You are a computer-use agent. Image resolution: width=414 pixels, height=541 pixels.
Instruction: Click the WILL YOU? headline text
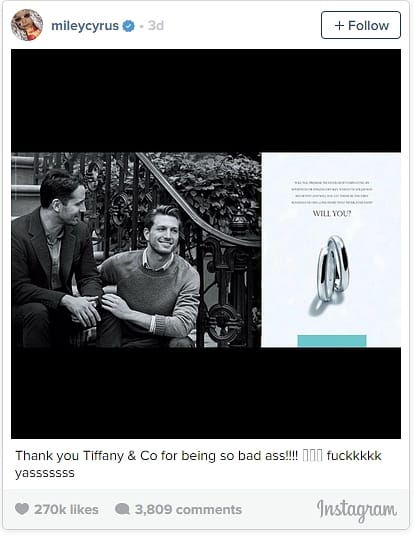coord(332,214)
